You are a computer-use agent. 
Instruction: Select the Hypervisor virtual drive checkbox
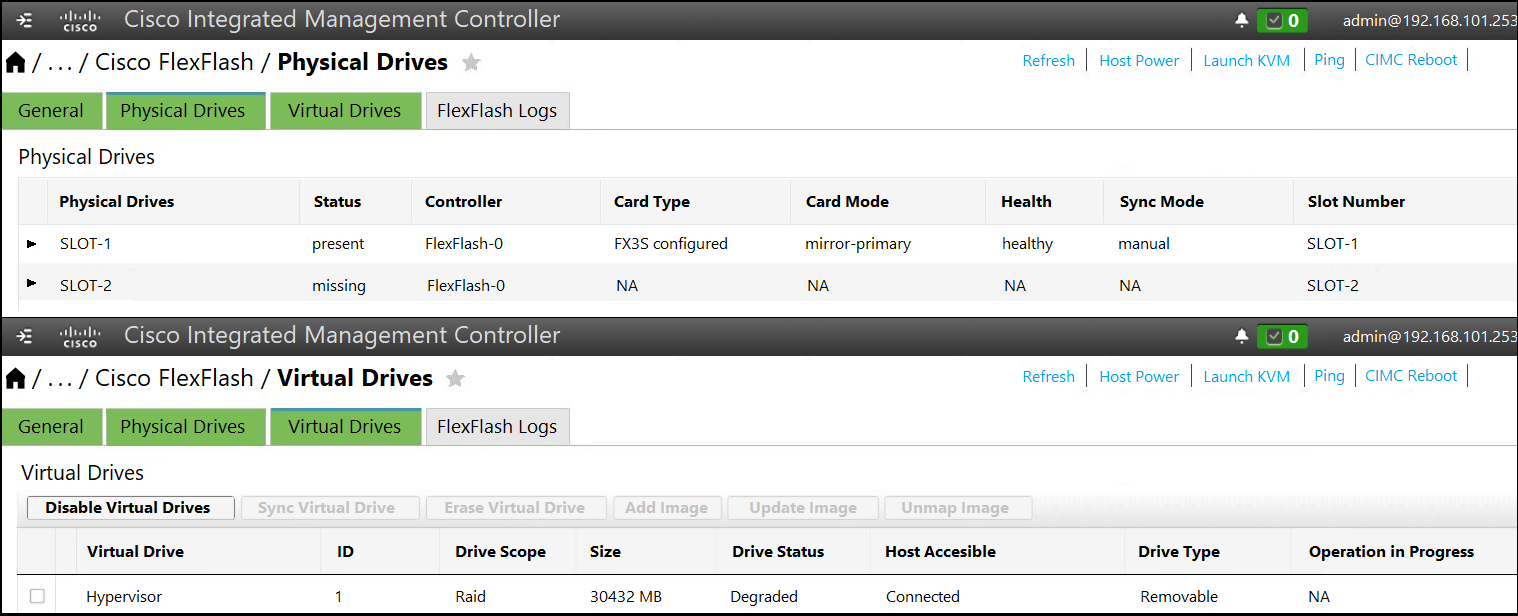tap(37, 596)
